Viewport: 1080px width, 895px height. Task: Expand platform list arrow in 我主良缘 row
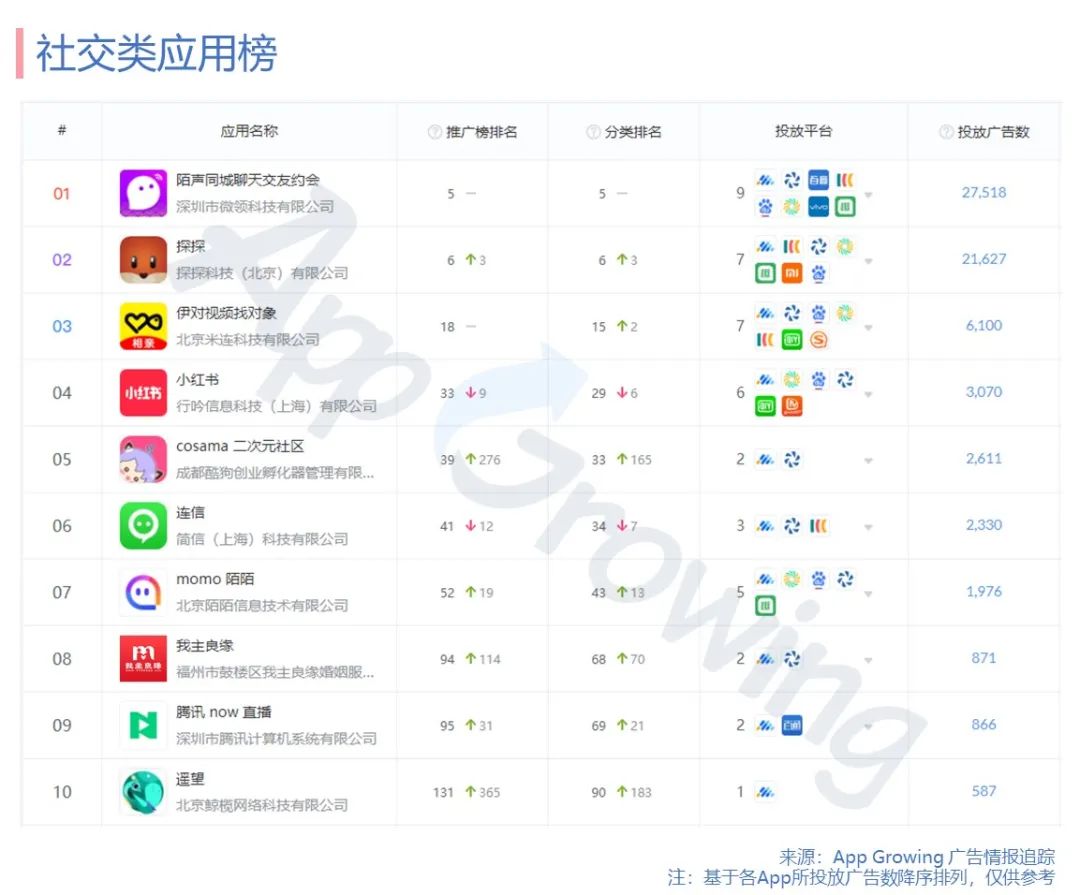coord(869,660)
